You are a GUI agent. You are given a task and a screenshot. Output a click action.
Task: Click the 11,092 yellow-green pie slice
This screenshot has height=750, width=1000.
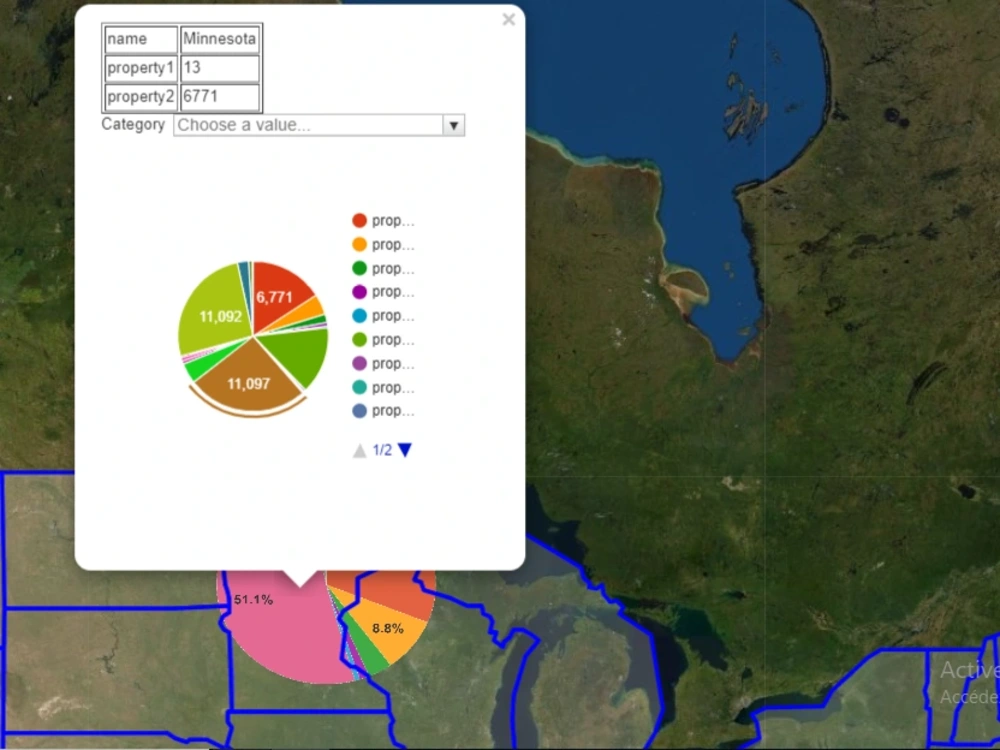pyautogui.click(x=217, y=309)
